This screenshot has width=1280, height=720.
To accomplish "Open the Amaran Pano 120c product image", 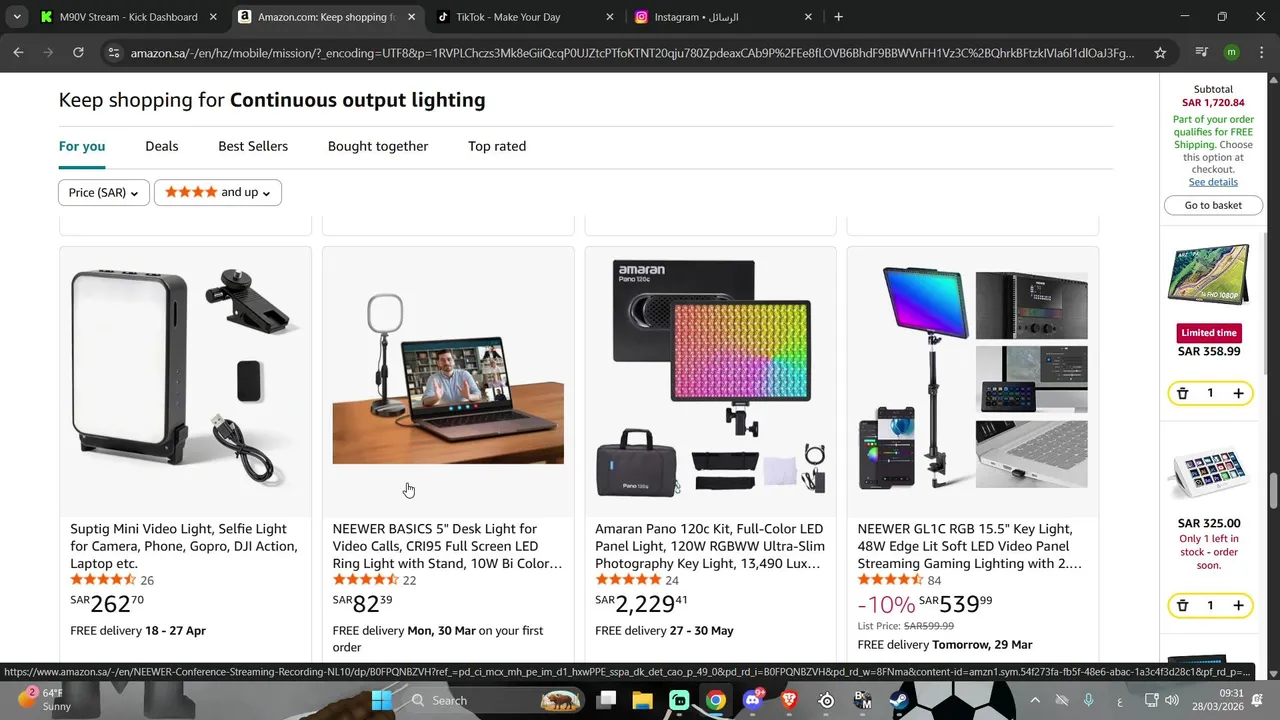I will (710, 380).
